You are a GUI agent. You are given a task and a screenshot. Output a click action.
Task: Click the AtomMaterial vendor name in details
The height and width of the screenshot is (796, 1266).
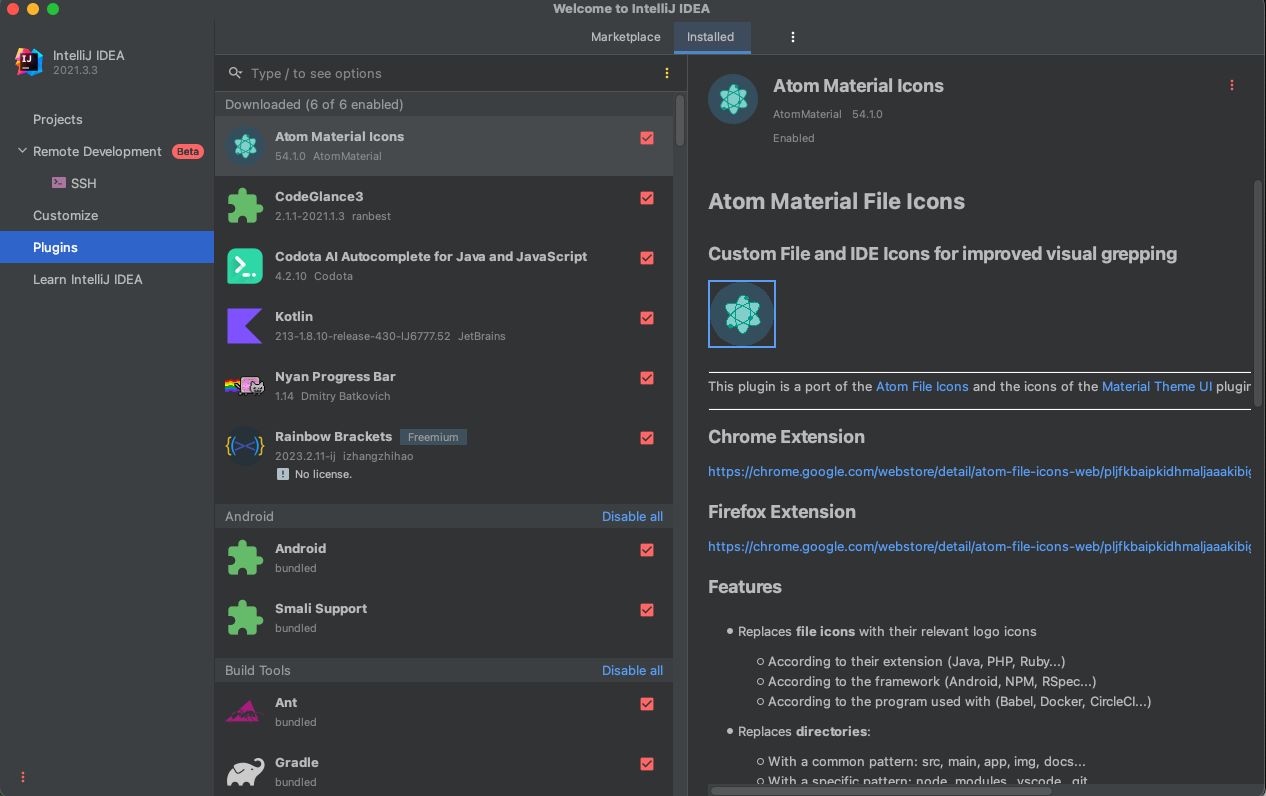(808, 114)
